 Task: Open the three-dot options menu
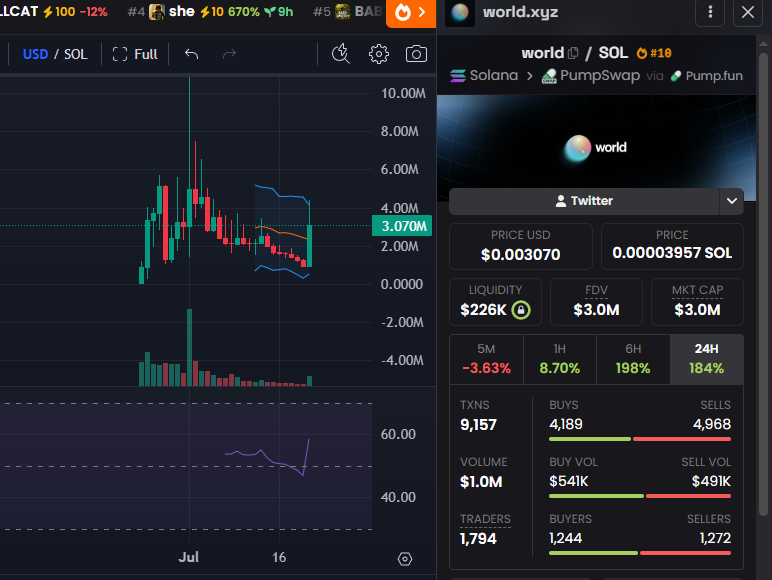(x=709, y=12)
